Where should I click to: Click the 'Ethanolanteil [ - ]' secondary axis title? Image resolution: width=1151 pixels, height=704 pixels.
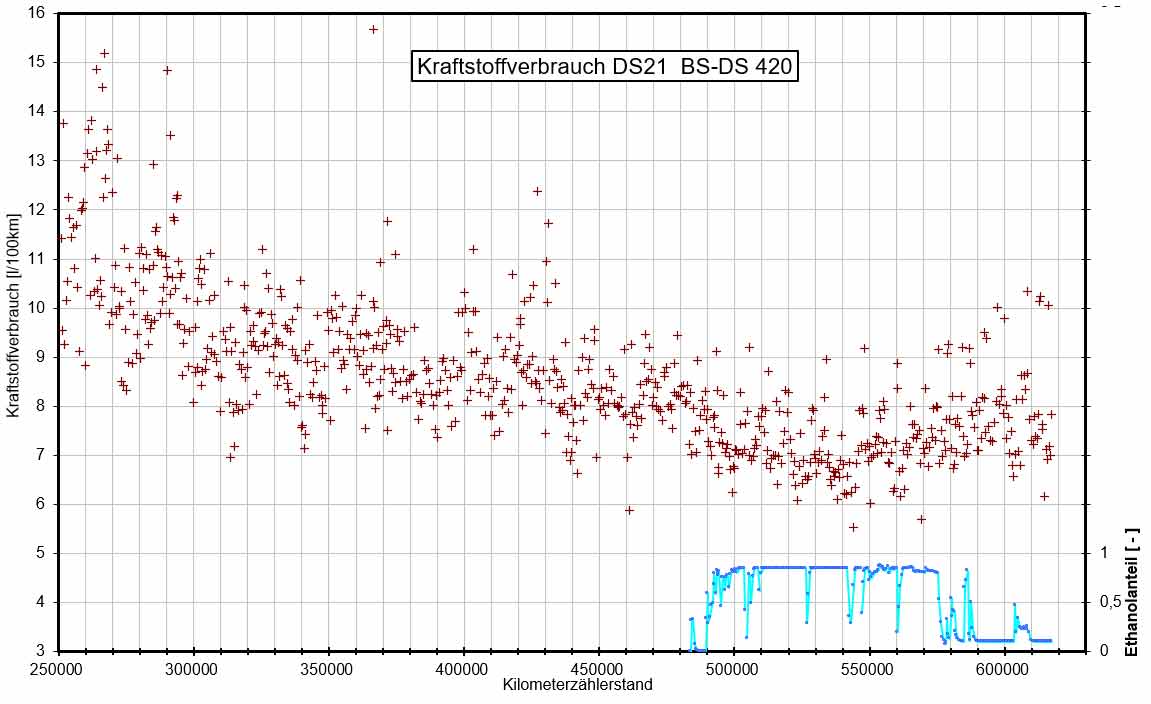pyautogui.click(x=1132, y=602)
